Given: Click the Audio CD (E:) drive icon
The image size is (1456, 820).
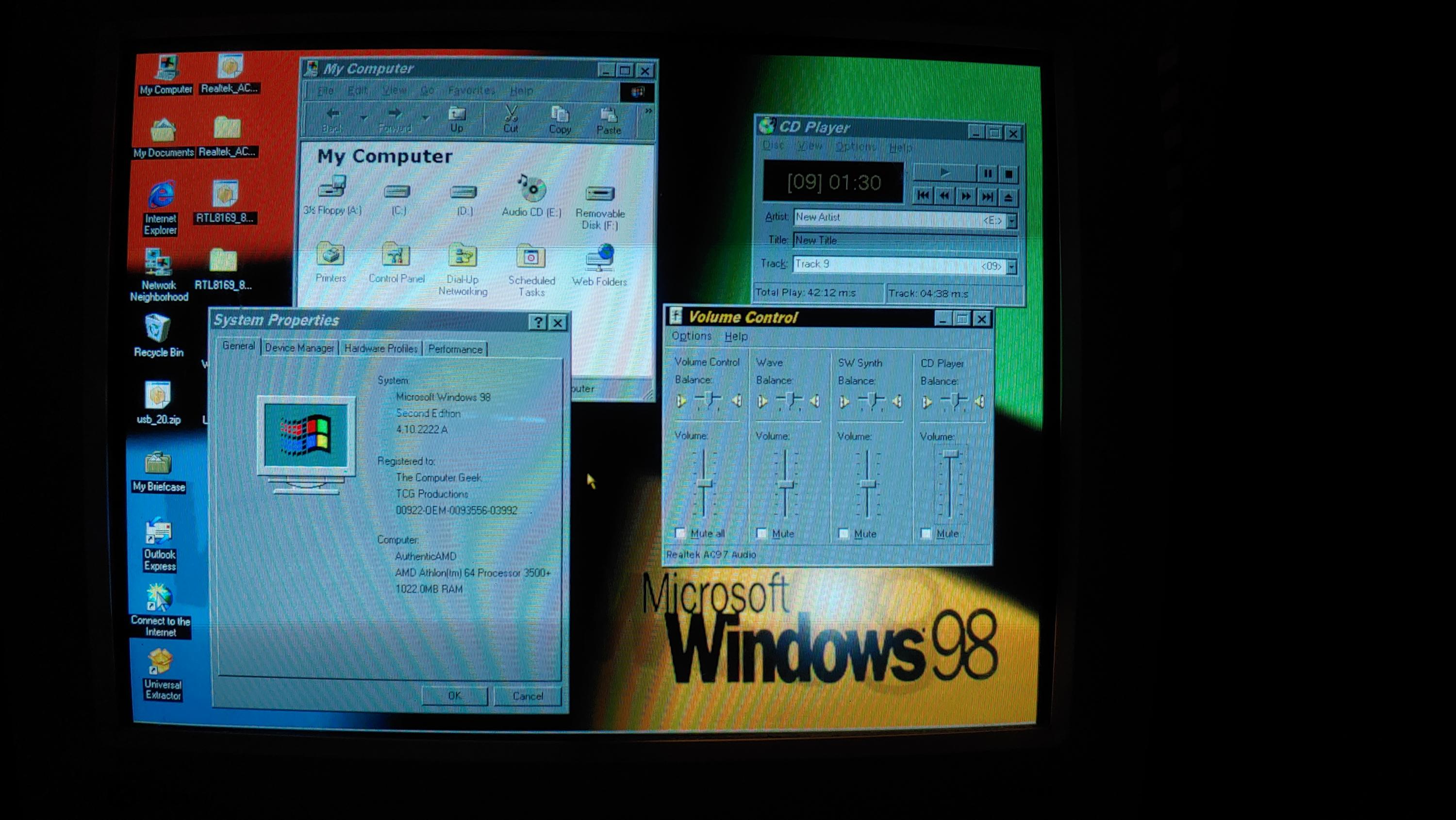Looking at the screenshot, I should [531, 190].
